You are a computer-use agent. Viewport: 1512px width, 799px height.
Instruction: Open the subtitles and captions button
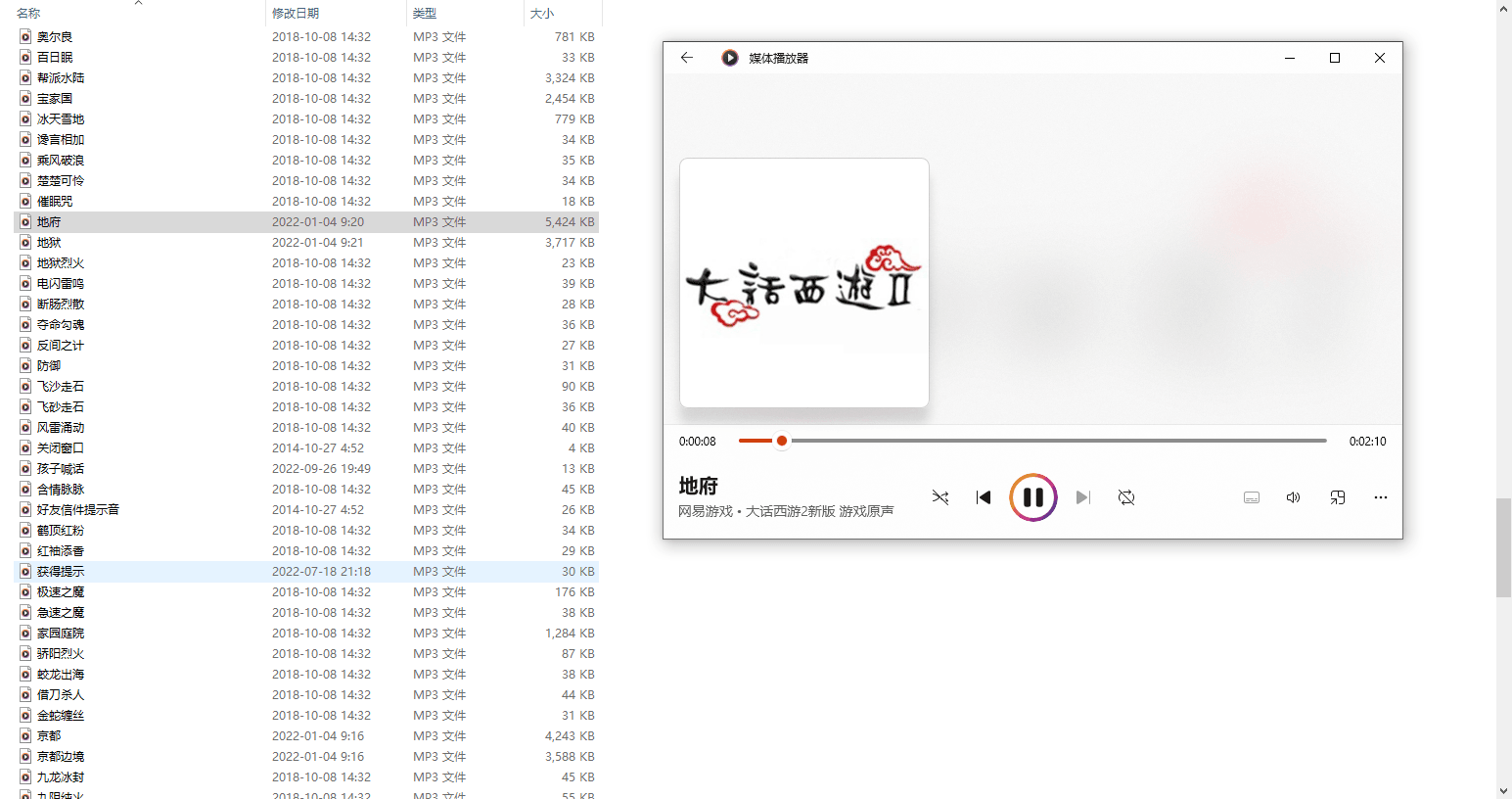[x=1252, y=497]
